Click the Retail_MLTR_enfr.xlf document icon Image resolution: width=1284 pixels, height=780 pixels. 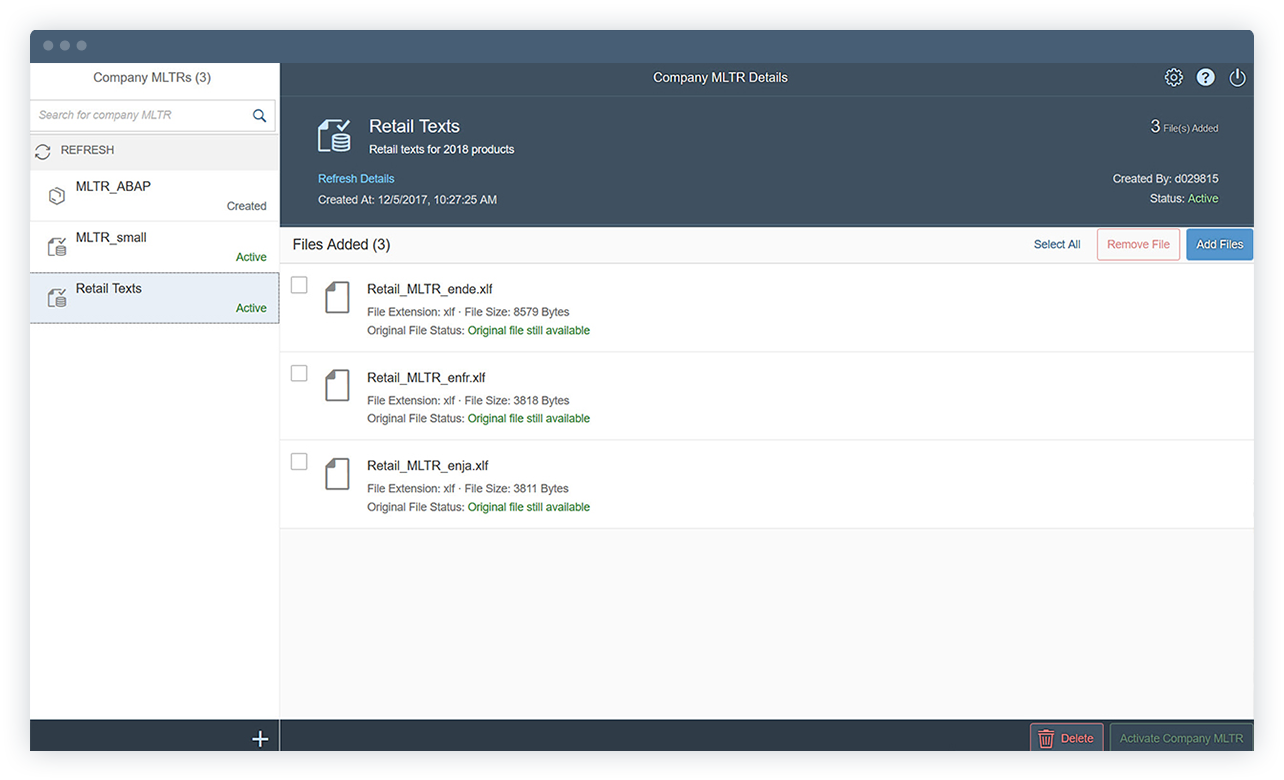pos(338,385)
